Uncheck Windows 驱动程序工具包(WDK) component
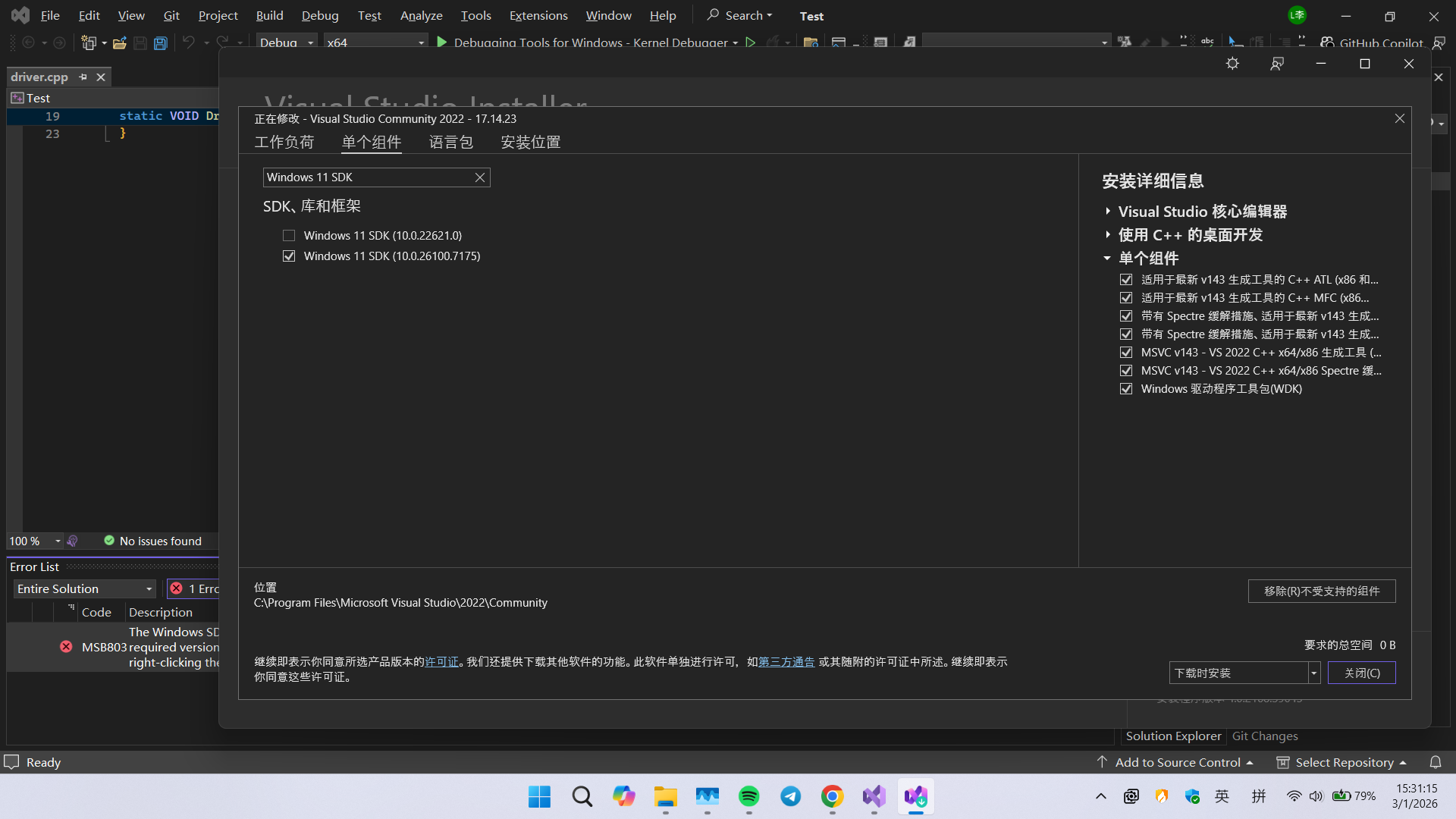This screenshot has height=819, width=1456. click(1126, 389)
